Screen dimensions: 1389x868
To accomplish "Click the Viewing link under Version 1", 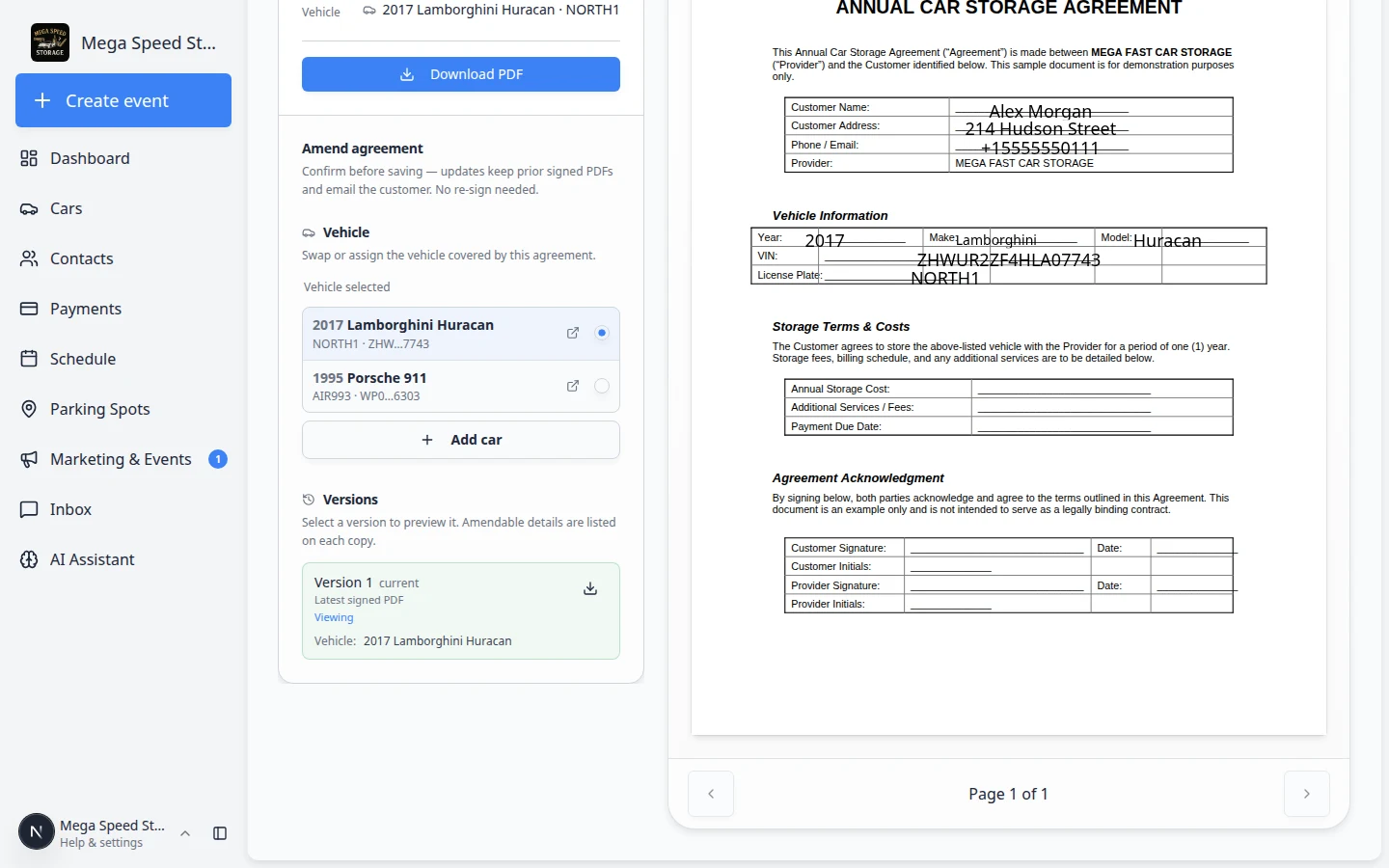I will coord(334,617).
